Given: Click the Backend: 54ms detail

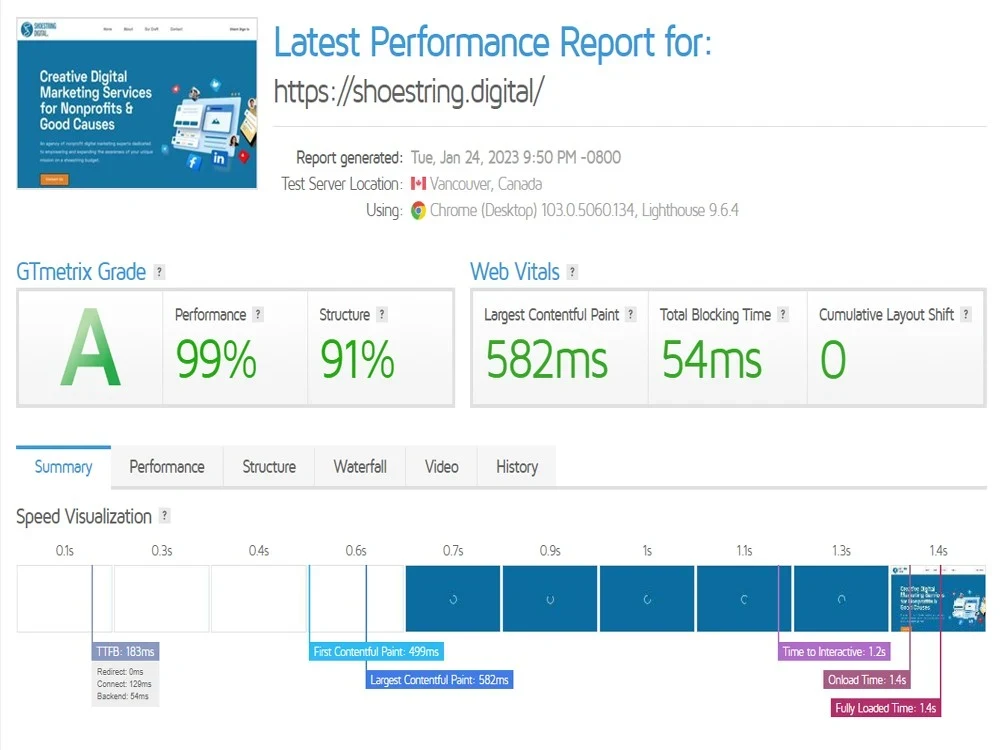Looking at the screenshot, I should click(122, 696).
